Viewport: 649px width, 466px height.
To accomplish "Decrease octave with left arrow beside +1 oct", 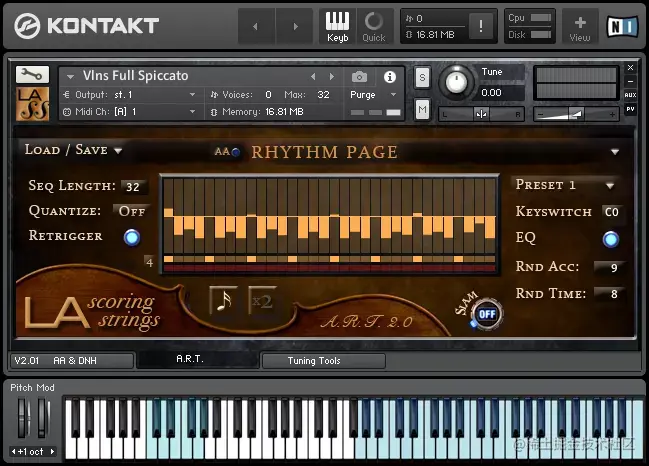I will point(14,452).
